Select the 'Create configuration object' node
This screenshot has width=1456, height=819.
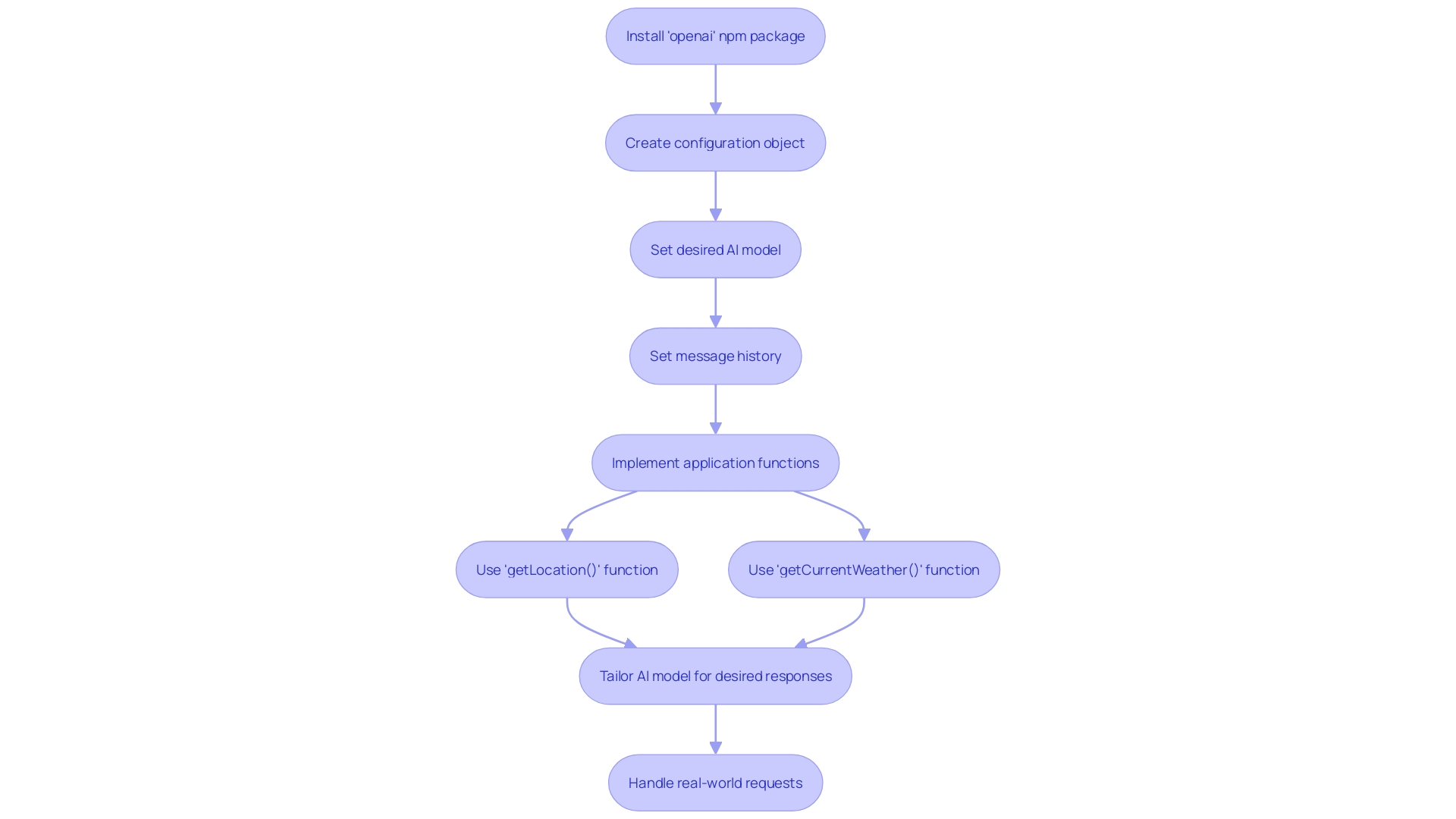point(715,143)
